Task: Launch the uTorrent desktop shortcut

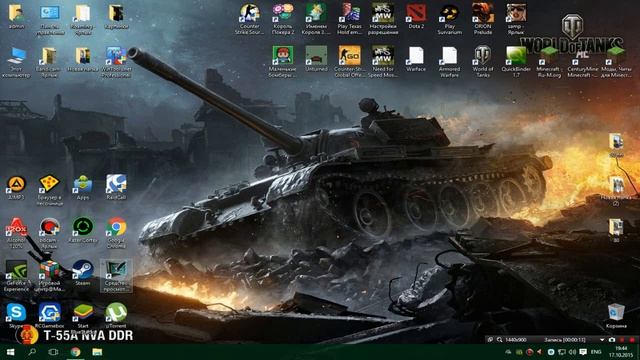Action: coord(116,316)
